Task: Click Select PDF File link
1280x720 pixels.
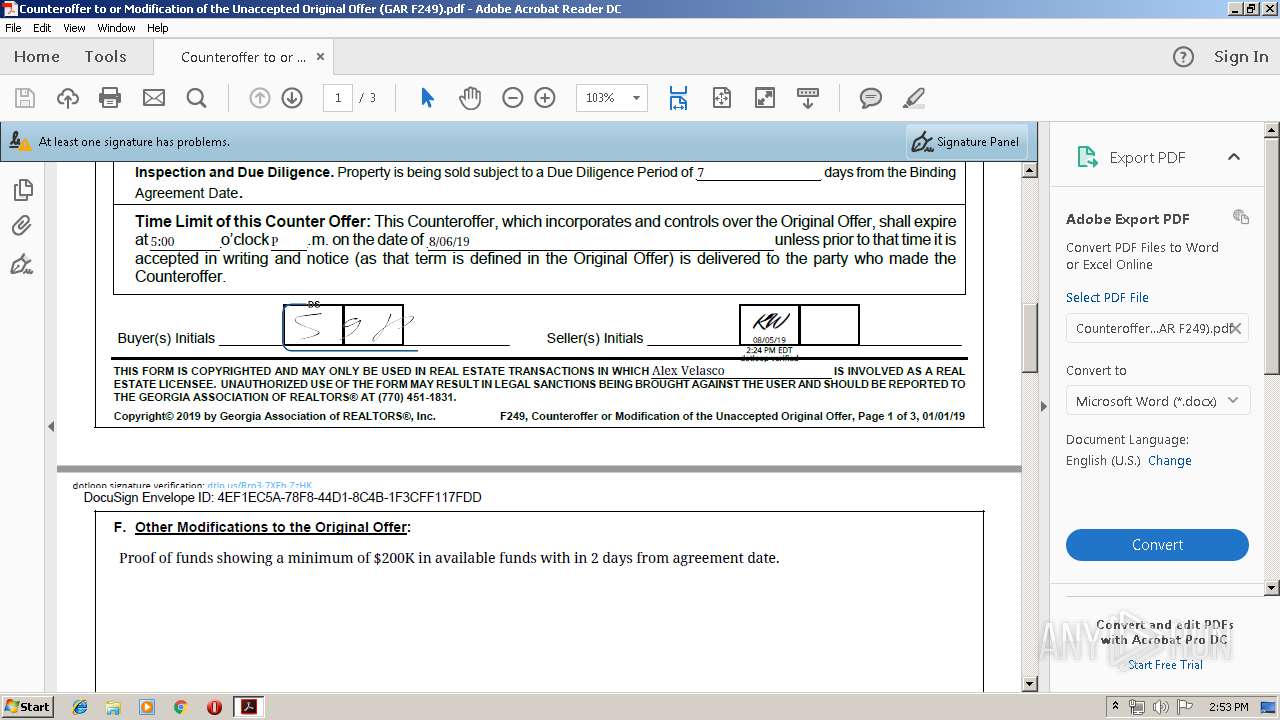Action: click(x=1107, y=298)
